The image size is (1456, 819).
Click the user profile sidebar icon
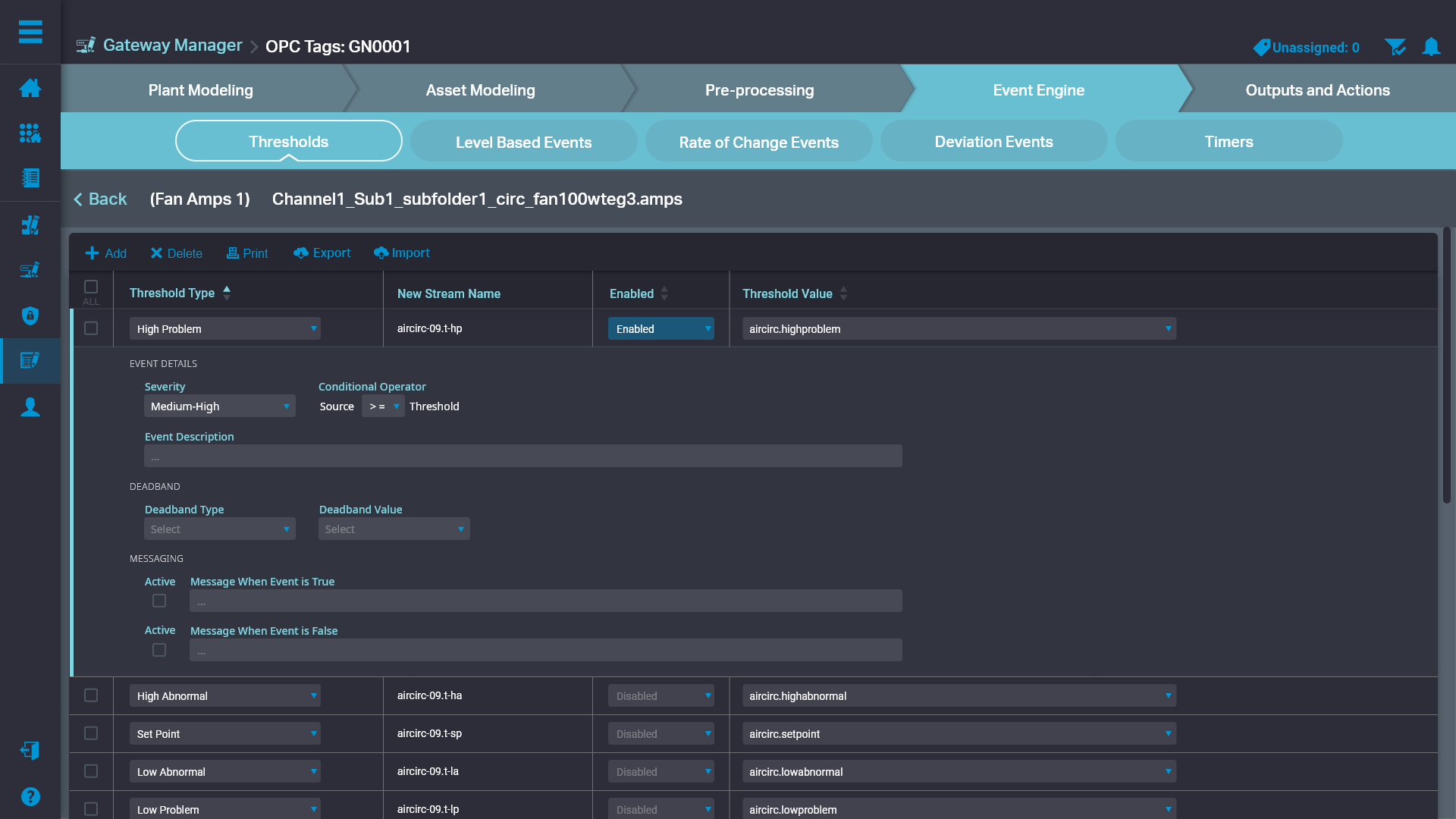(30, 407)
